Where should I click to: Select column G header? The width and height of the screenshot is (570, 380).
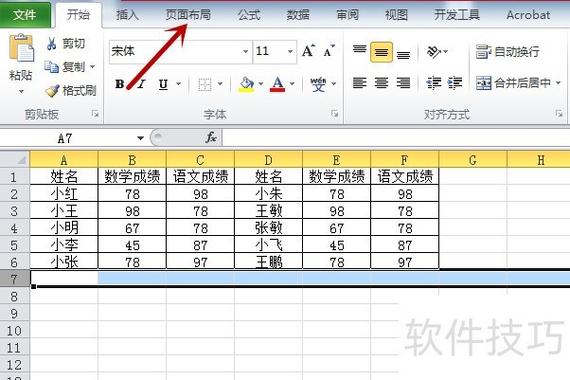coord(473,160)
